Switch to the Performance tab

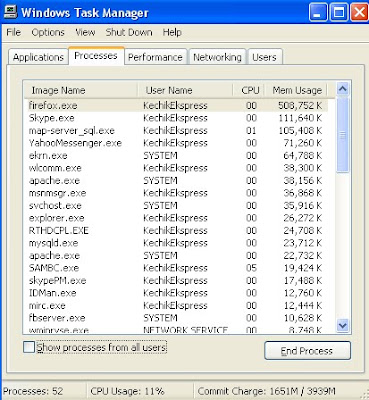(155, 57)
